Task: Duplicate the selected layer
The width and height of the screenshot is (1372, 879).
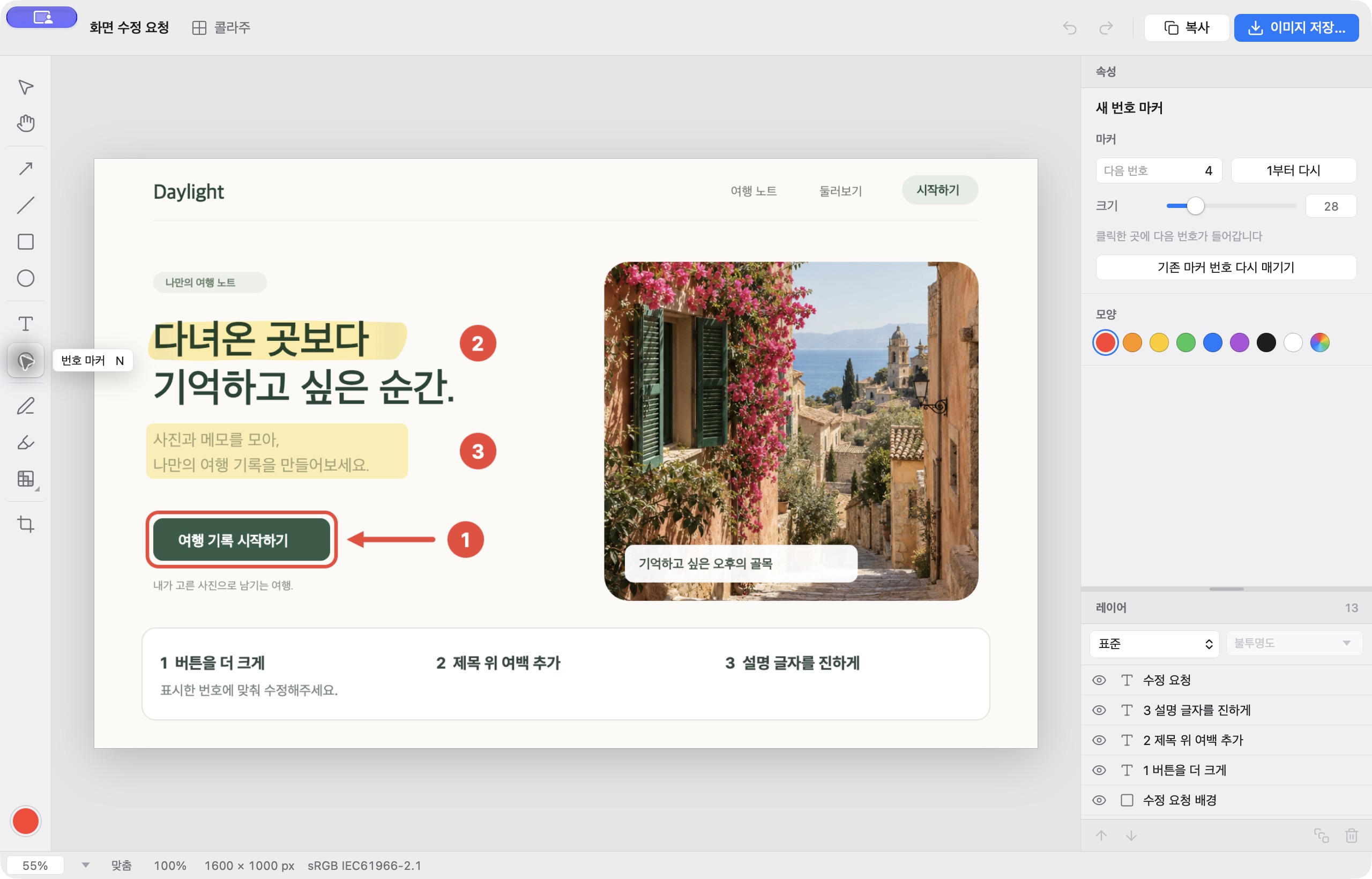Action: [x=1322, y=836]
